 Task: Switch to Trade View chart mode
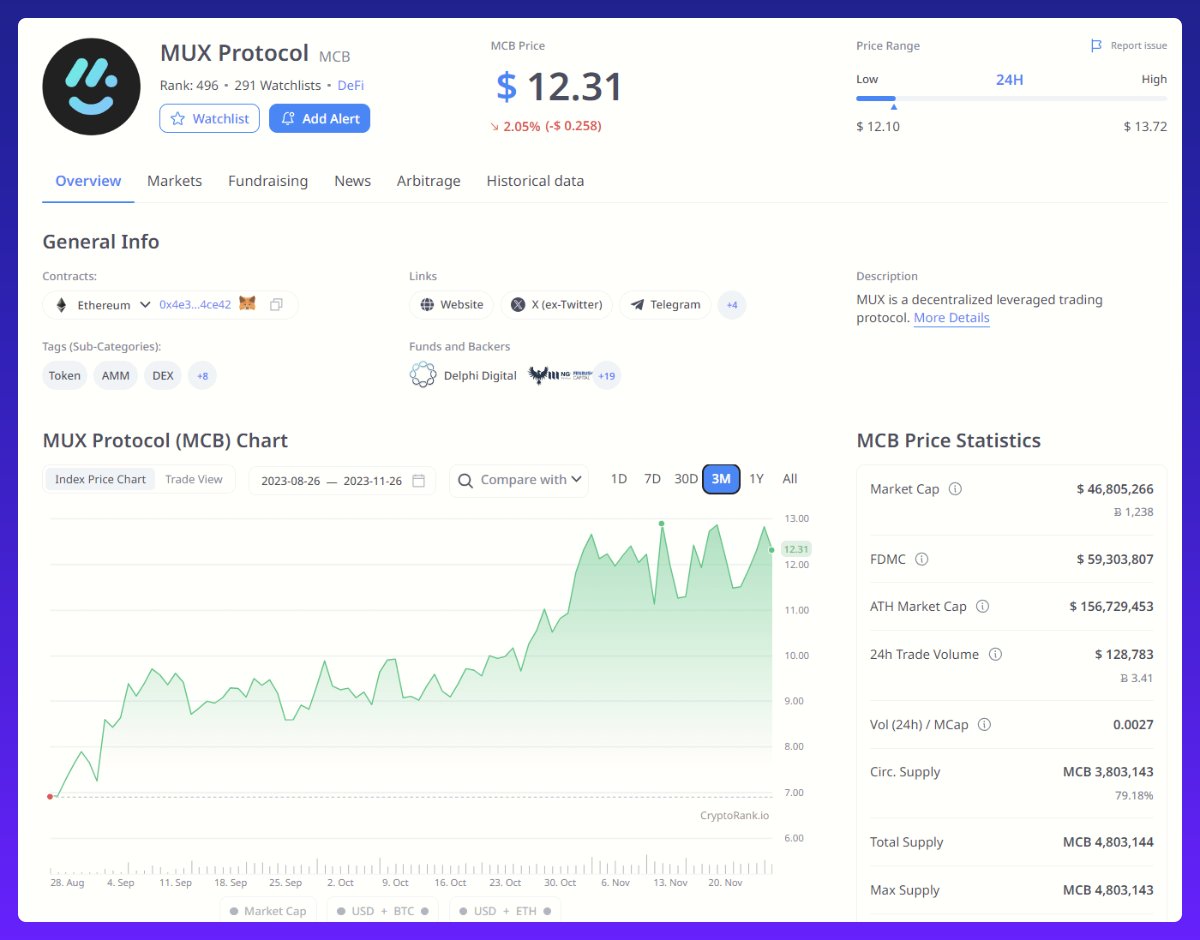194,479
